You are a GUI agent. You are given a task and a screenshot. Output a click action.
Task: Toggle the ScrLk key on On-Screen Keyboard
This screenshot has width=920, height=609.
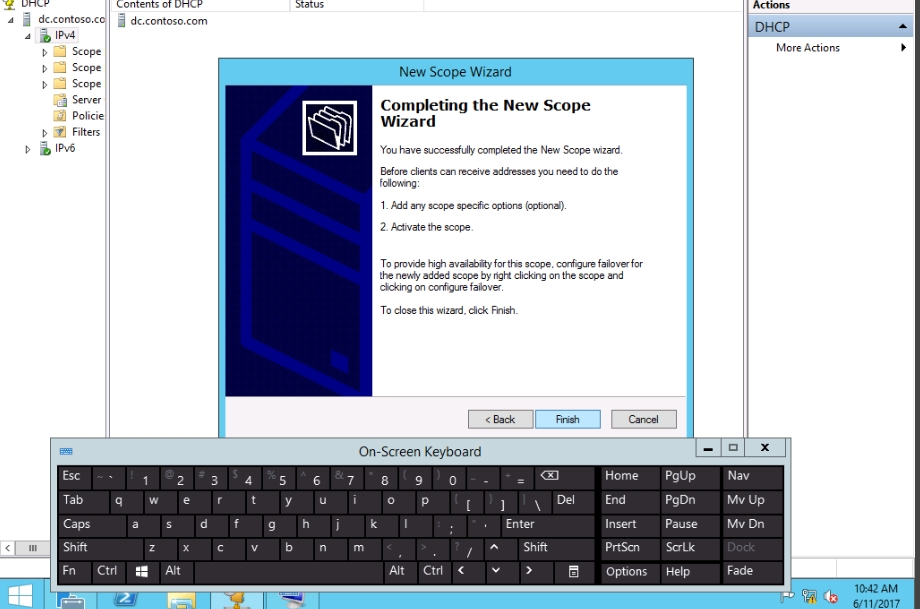pyautogui.click(x=690, y=547)
